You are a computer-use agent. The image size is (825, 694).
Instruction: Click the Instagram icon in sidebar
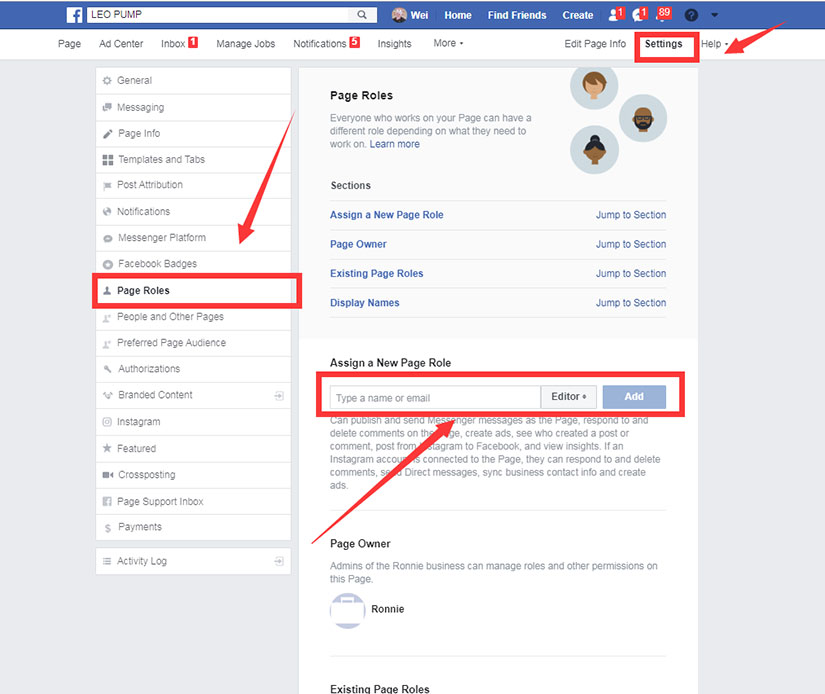point(107,421)
